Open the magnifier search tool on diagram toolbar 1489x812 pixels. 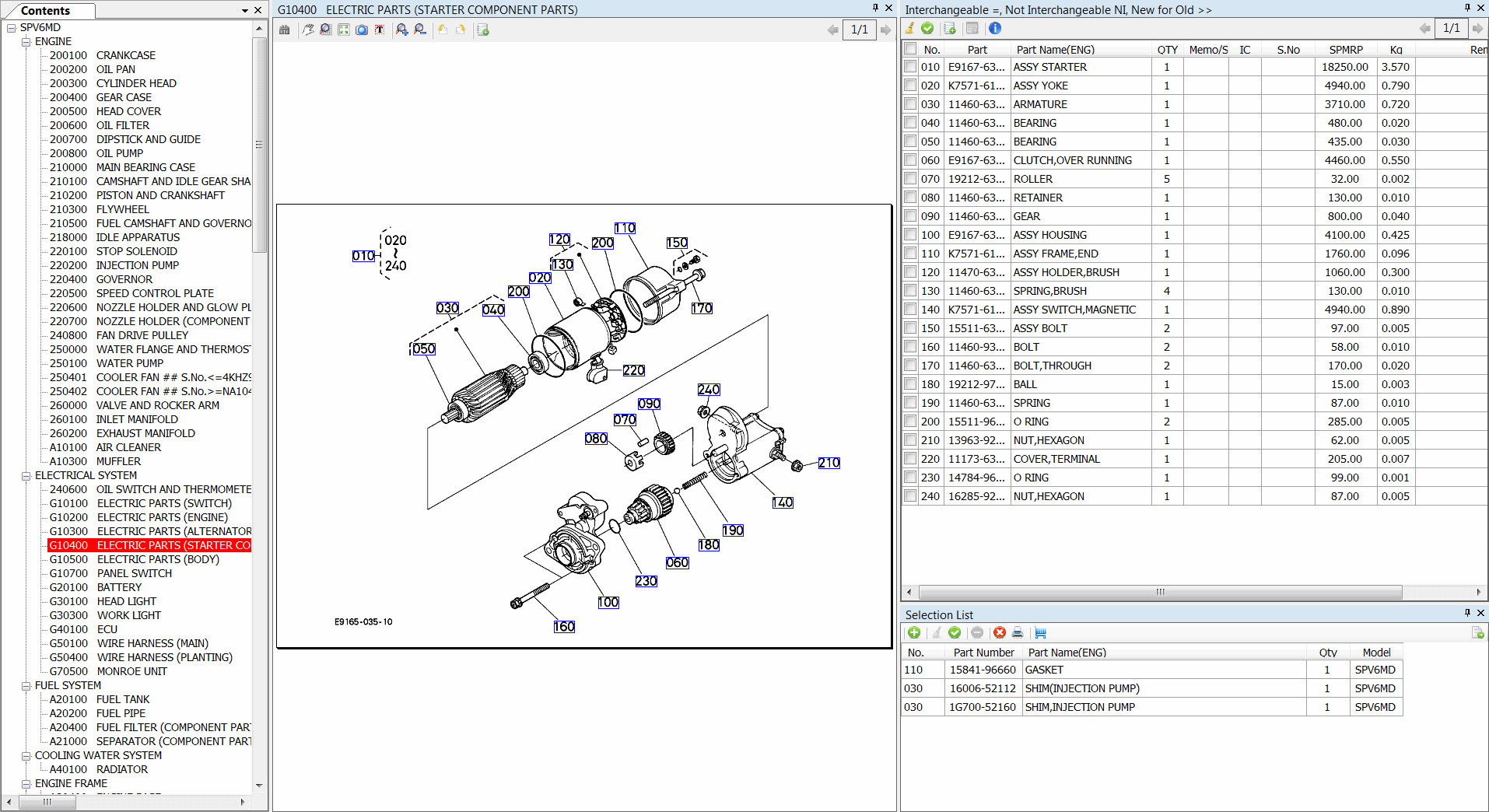(325, 30)
